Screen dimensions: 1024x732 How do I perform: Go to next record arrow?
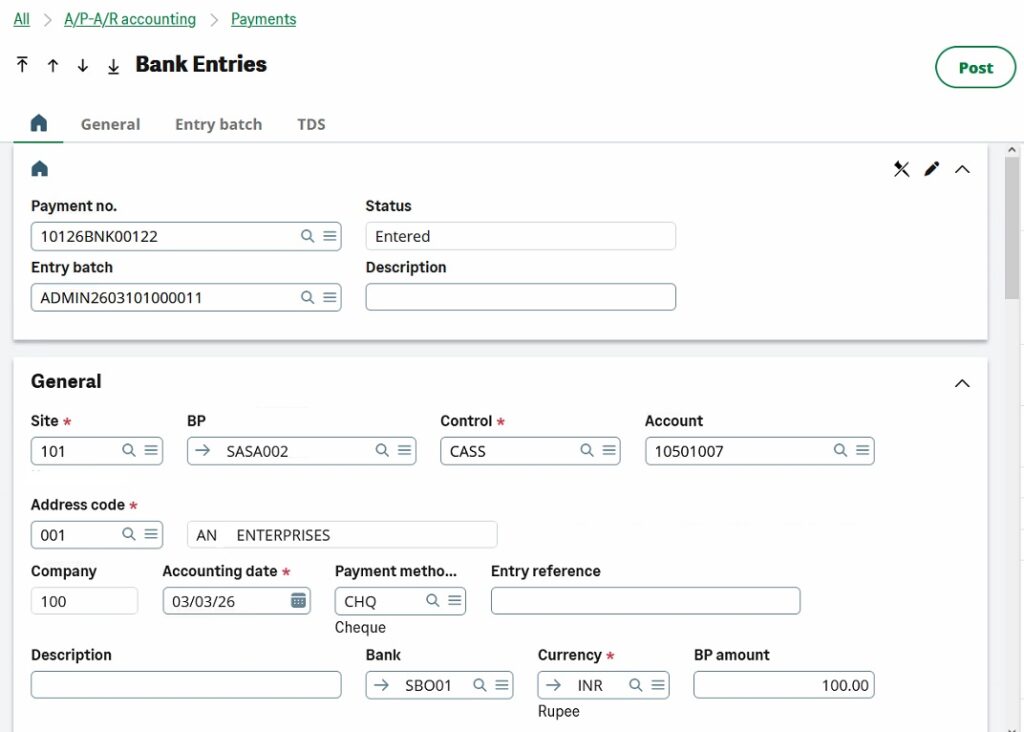pyautogui.click(x=83, y=65)
